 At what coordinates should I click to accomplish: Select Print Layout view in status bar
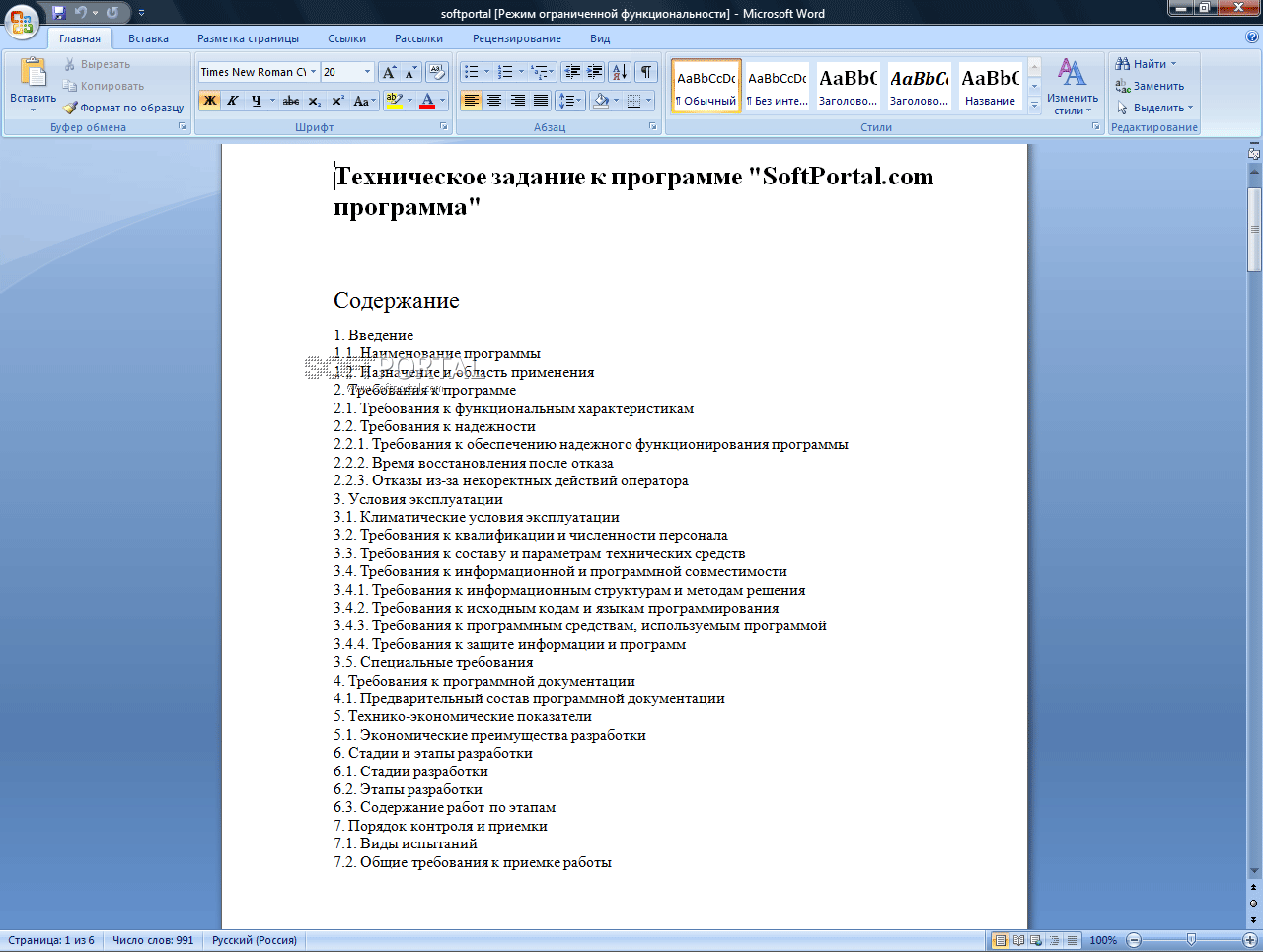point(1001,940)
